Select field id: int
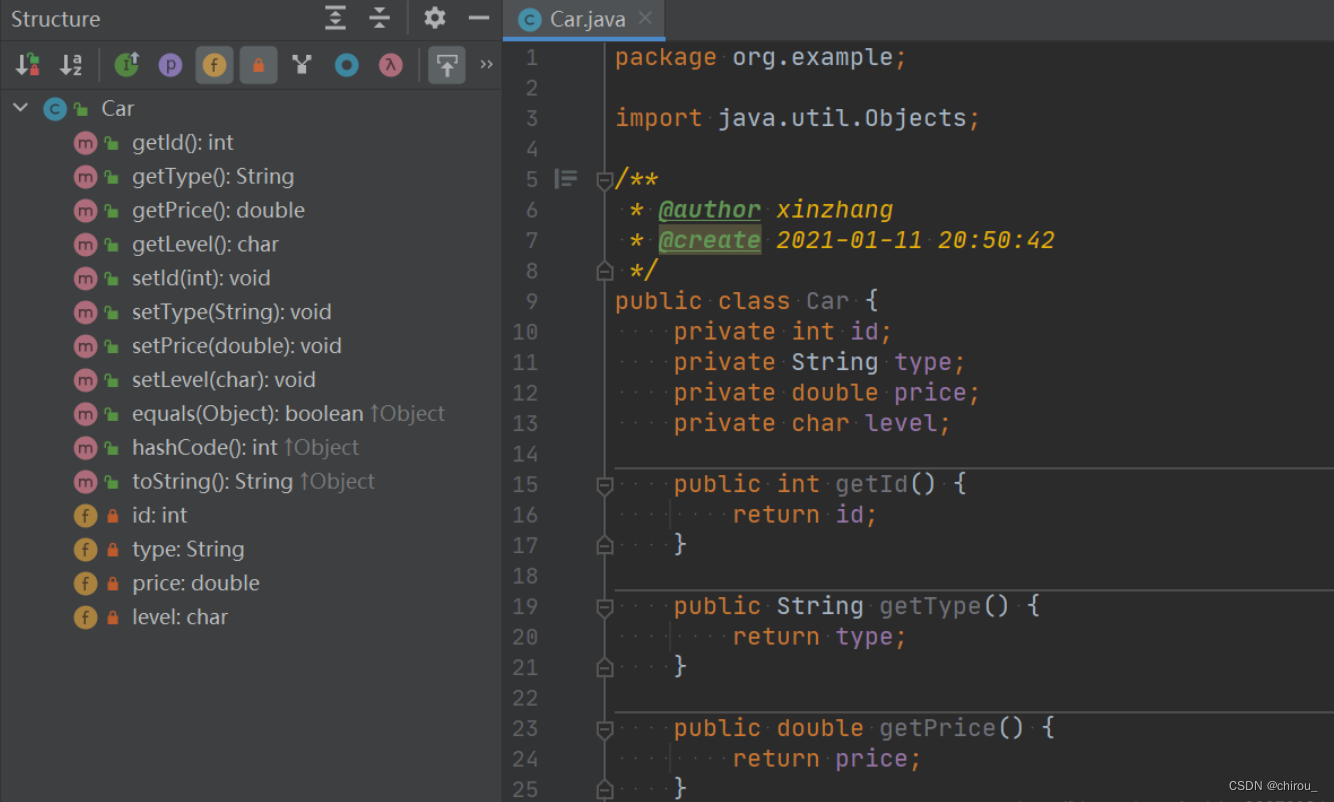This screenshot has width=1334, height=802. click(x=160, y=516)
